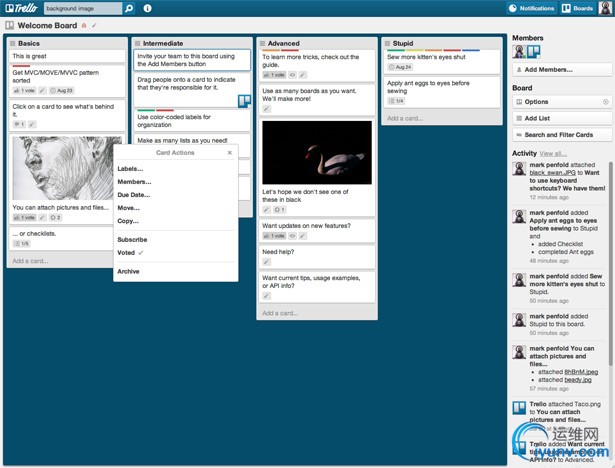Click Trello avatar in Members section
This screenshot has height=468, width=615.
tap(533, 51)
